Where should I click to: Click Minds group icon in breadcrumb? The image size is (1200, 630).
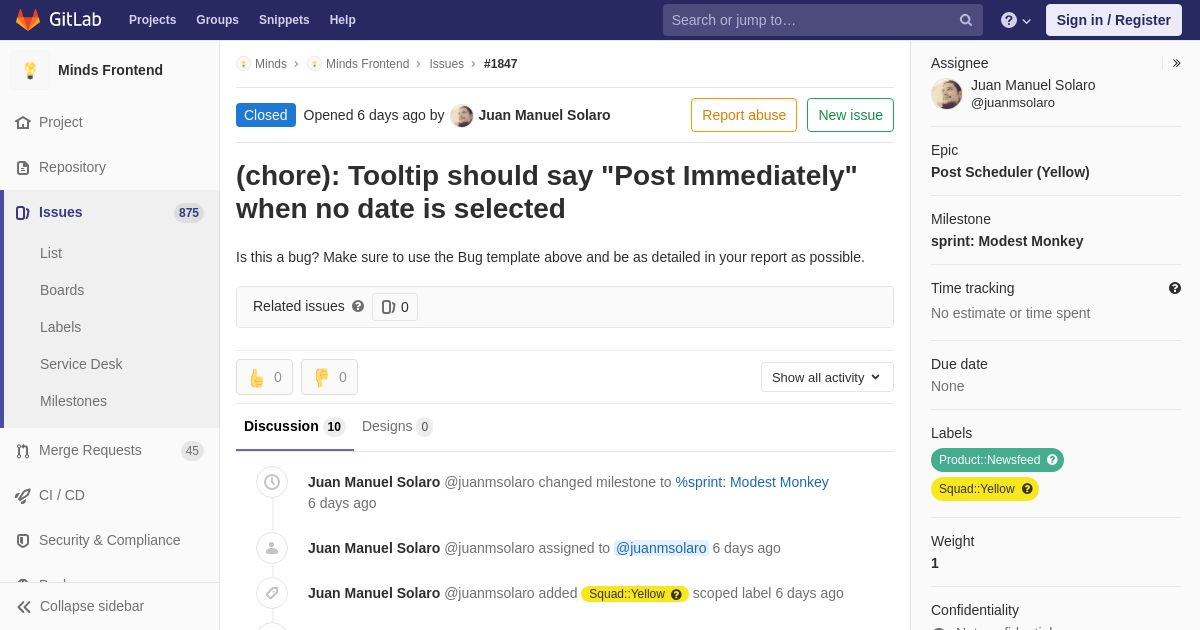(243, 64)
